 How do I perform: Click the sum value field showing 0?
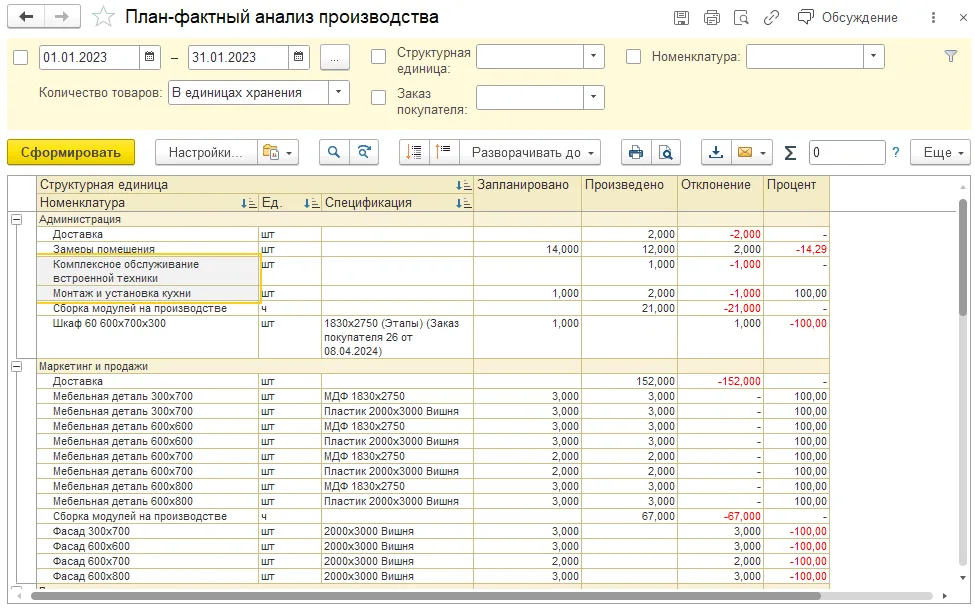click(x=847, y=152)
